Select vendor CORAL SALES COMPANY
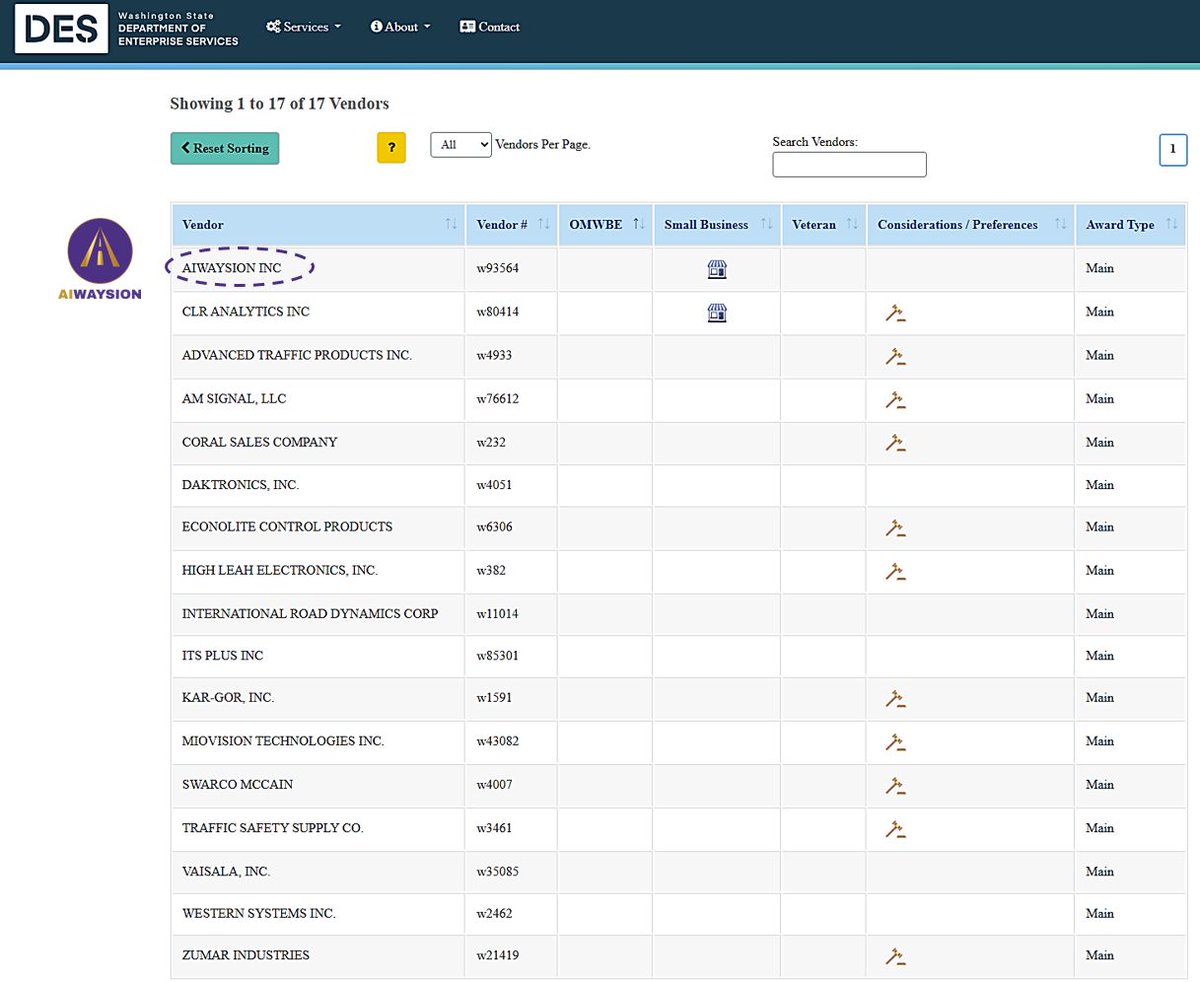 click(x=260, y=442)
